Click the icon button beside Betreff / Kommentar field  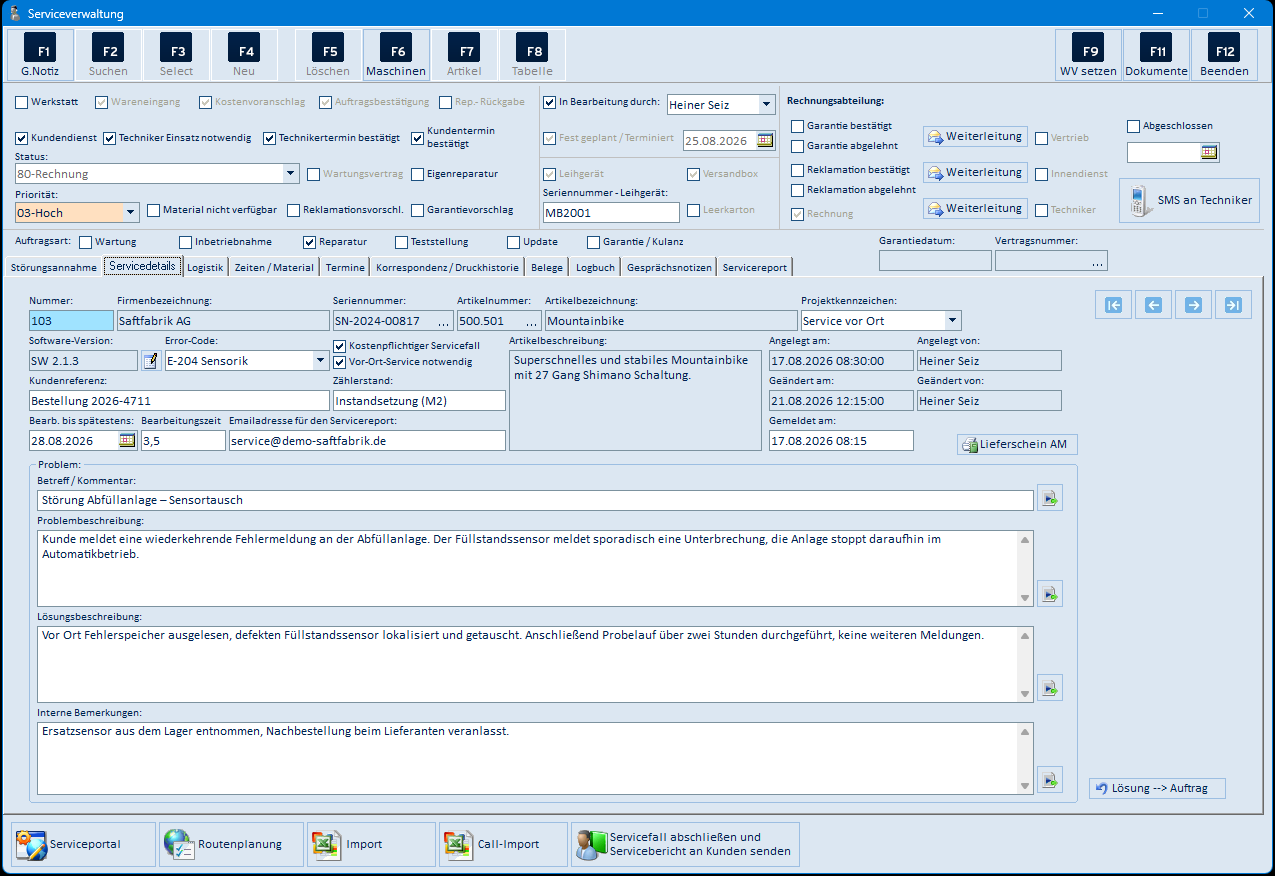(1049, 498)
